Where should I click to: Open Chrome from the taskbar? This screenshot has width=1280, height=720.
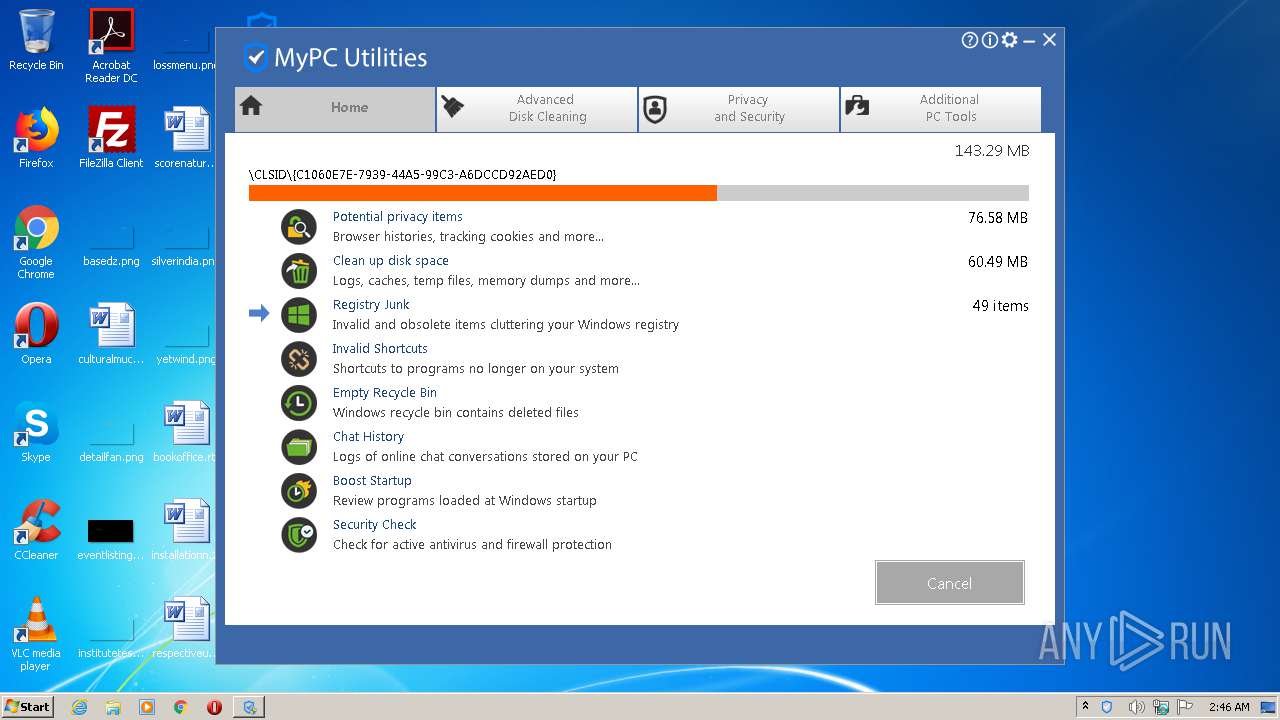181,707
